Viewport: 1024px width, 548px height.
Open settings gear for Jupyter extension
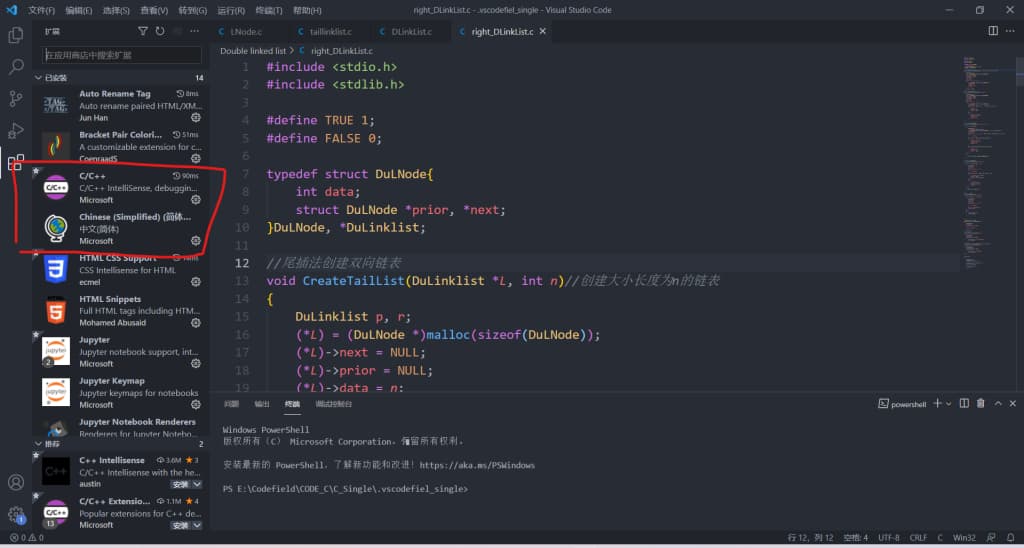point(195,364)
